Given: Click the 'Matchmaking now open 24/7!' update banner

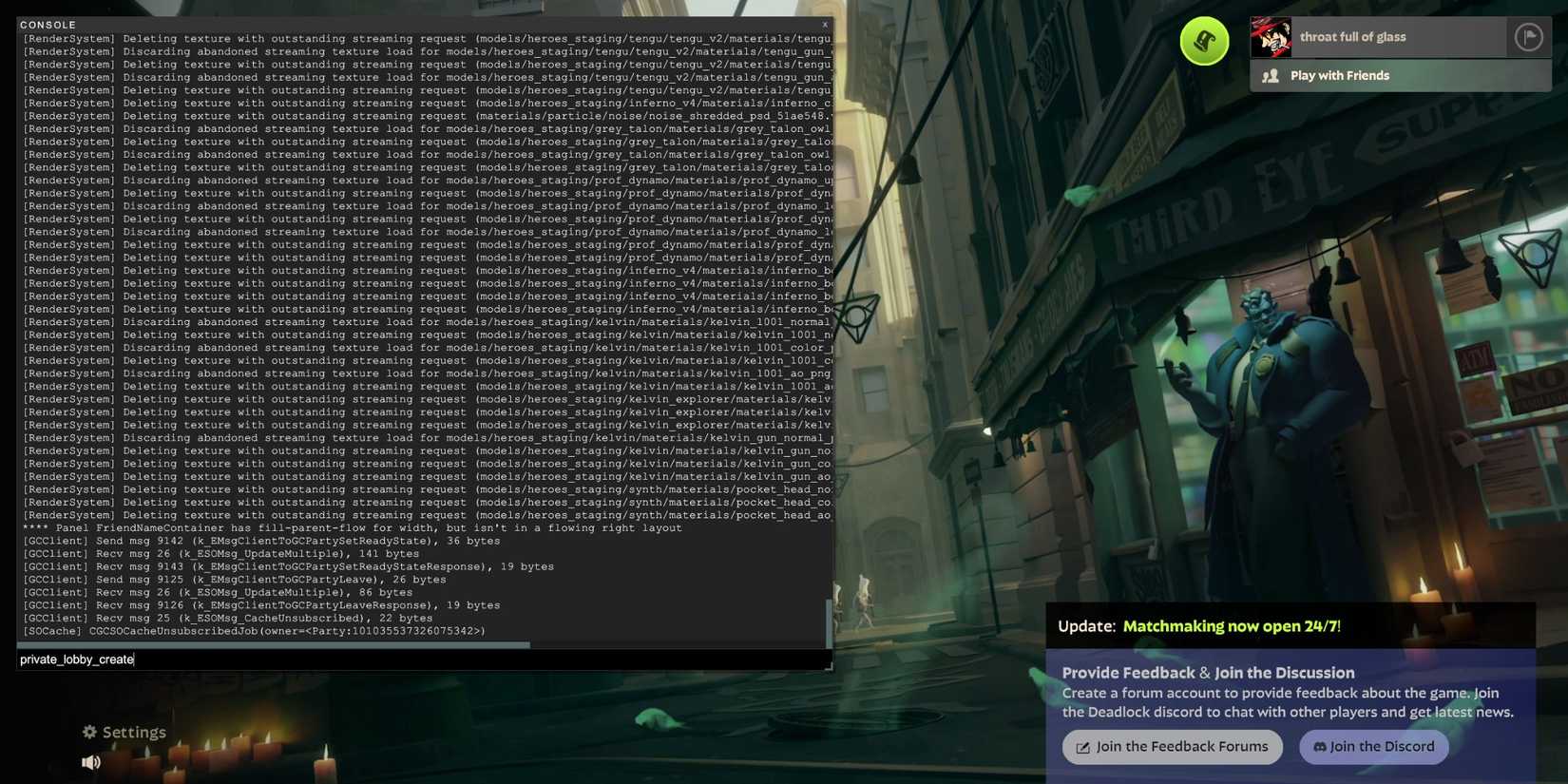Looking at the screenshot, I should (1232, 626).
